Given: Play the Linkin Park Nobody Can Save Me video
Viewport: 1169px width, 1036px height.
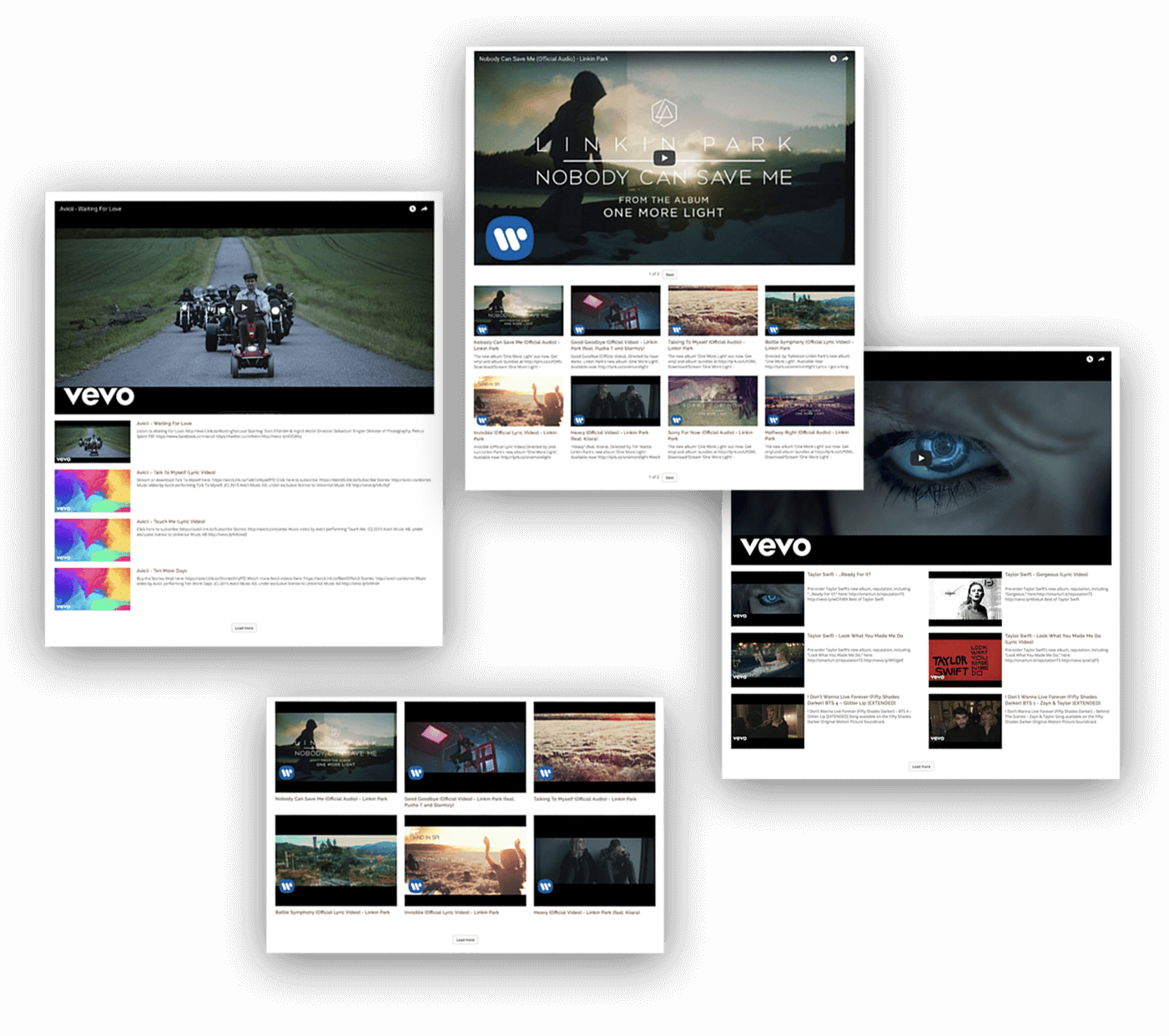Looking at the screenshot, I should click(665, 158).
